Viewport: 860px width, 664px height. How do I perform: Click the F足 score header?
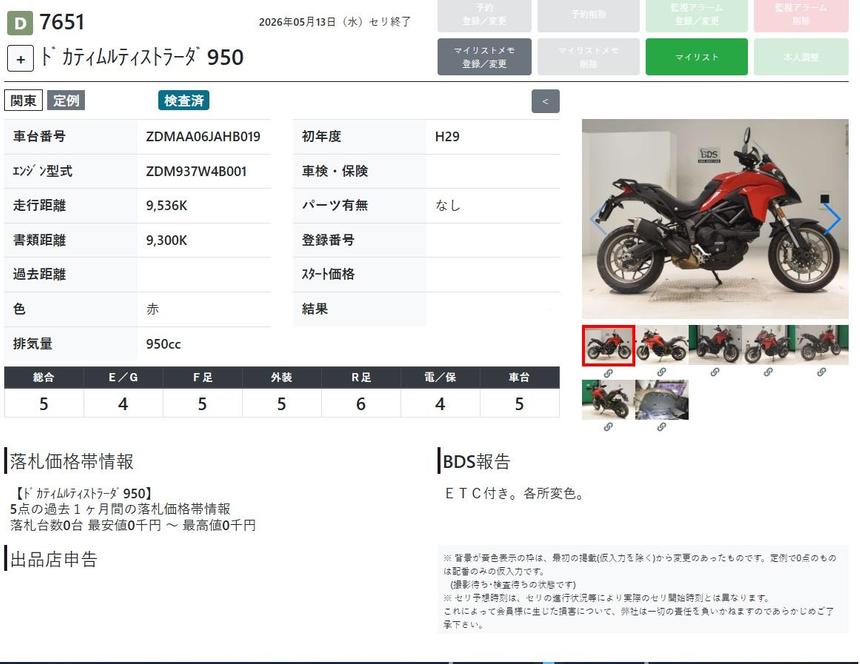[x=202, y=378]
